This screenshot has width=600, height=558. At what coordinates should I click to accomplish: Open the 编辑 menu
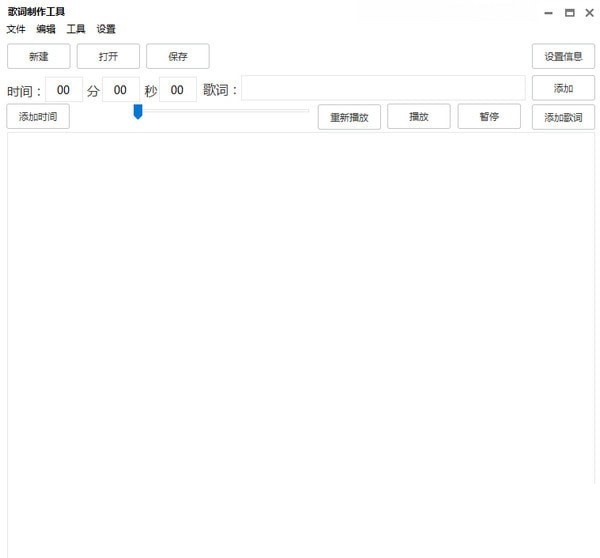click(46, 29)
